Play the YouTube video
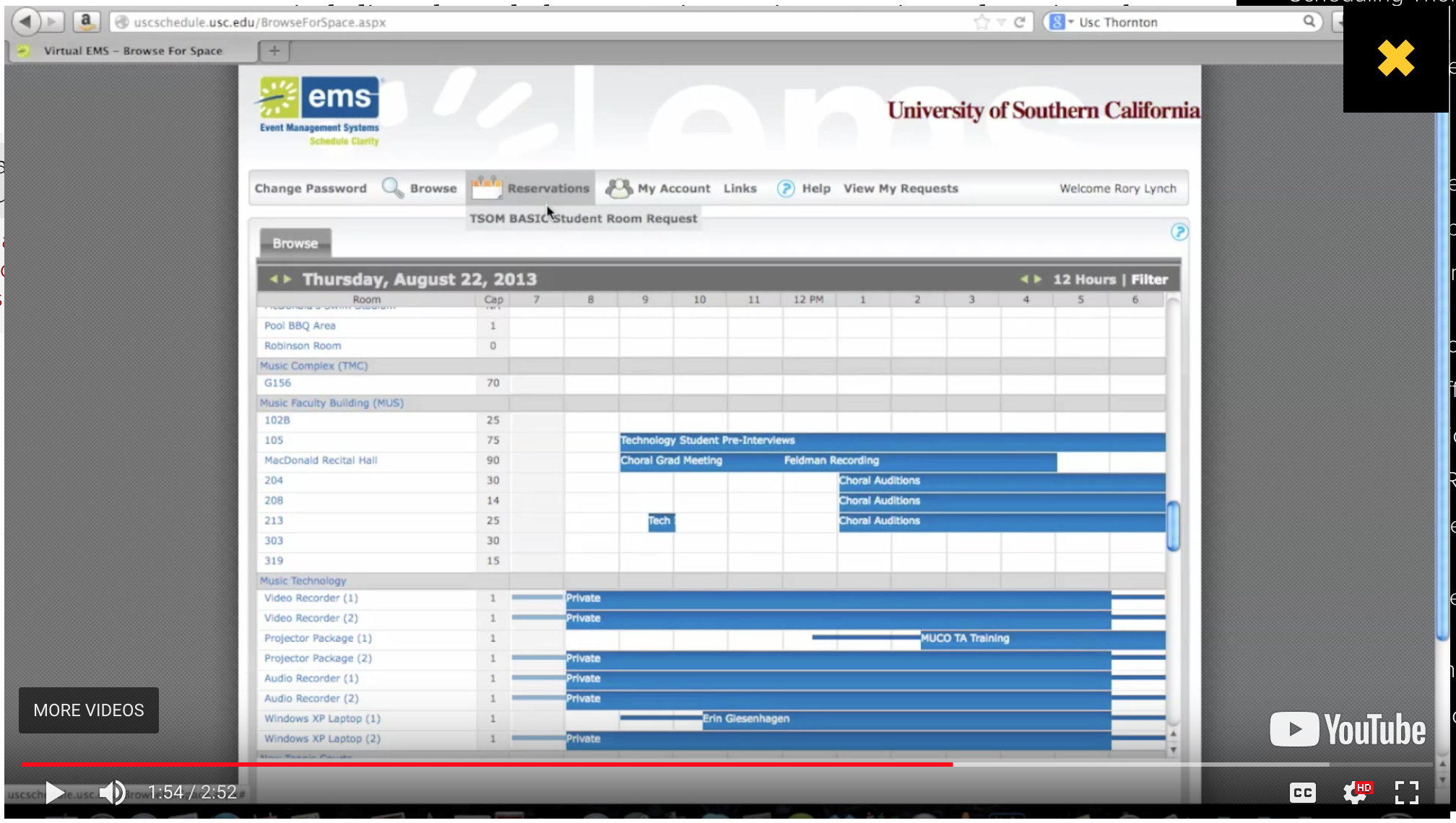The image size is (1456, 823). (x=54, y=792)
